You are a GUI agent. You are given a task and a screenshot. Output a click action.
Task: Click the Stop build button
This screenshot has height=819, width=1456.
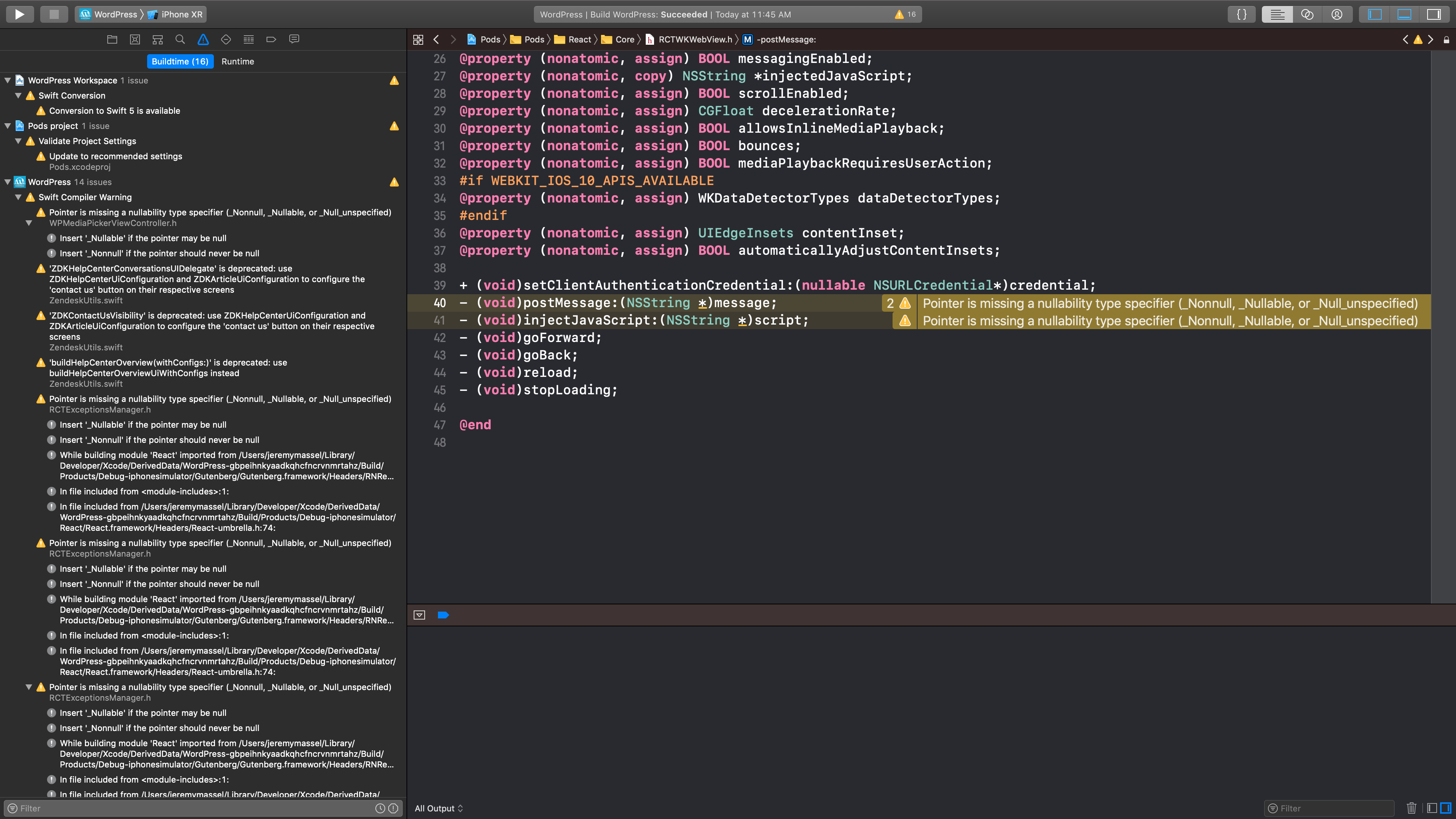coord(54,14)
